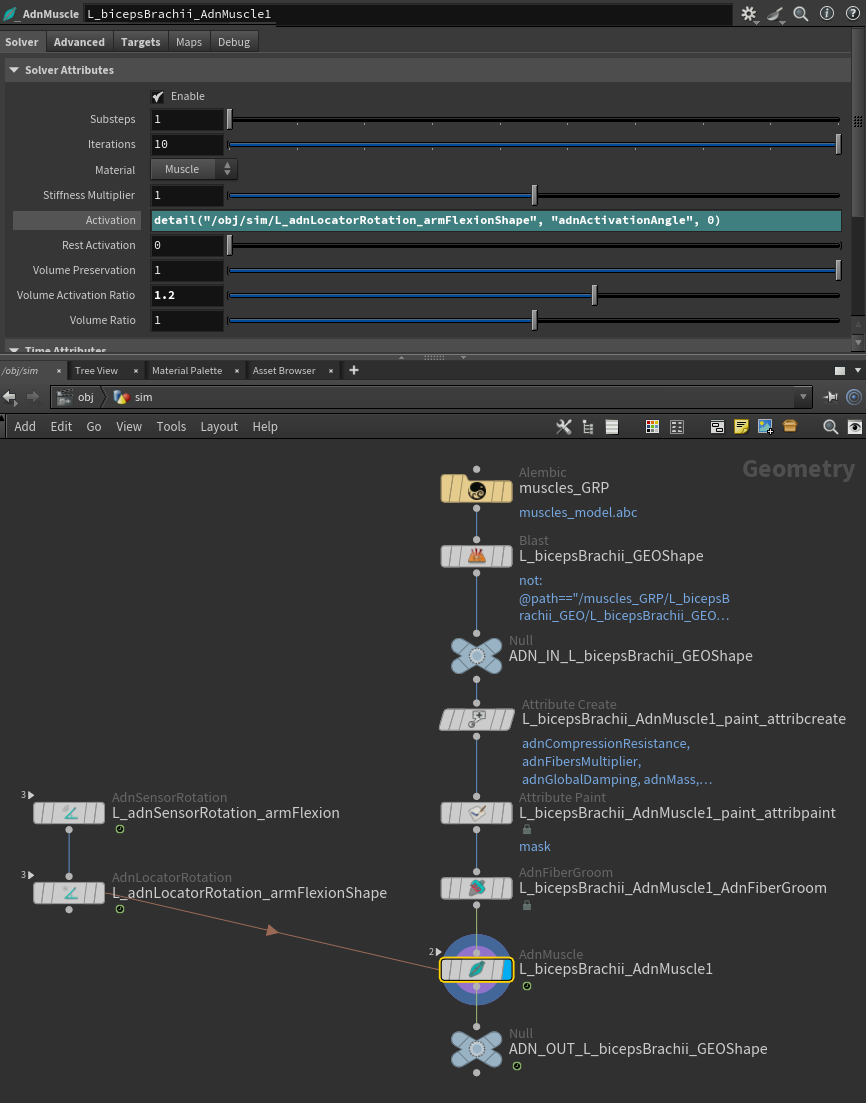Toggle the Enable checkbox in Solver Attributes
The height and width of the screenshot is (1103, 866).
point(158,96)
